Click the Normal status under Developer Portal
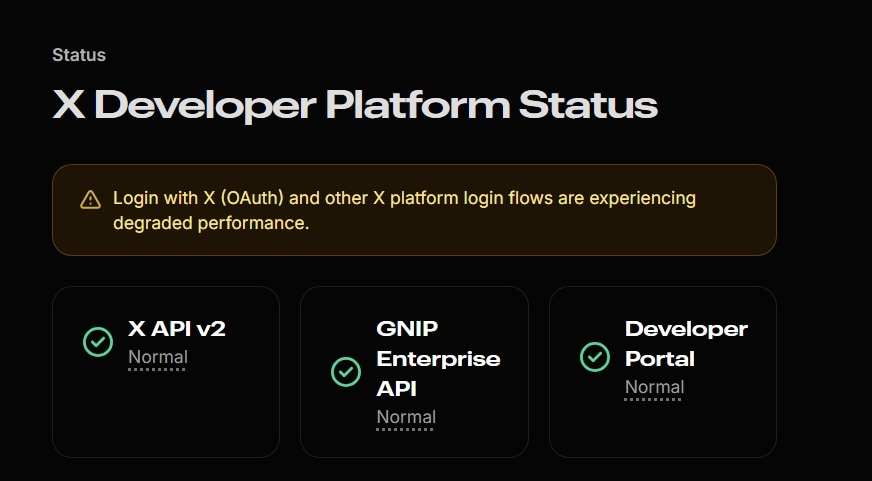The width and height of the screenshot is (872, 481). pyautogui.click(x=654, y=387)
